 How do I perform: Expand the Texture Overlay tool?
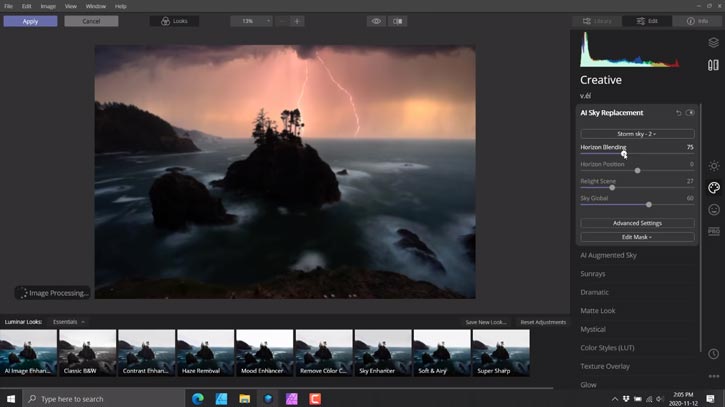[605, 366]
